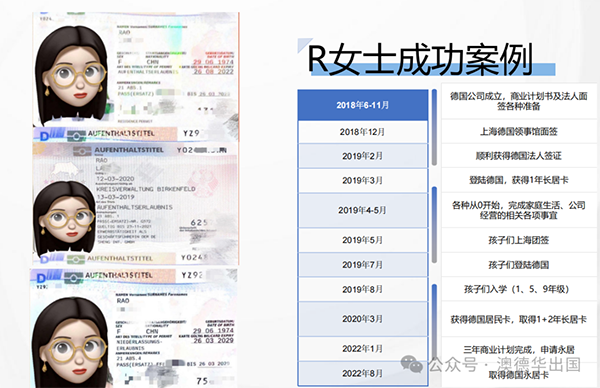Click the "2019年8月" date cell
Image resolution: width=600 pixels, height=388 pixels.
click(x=363, y=289)
